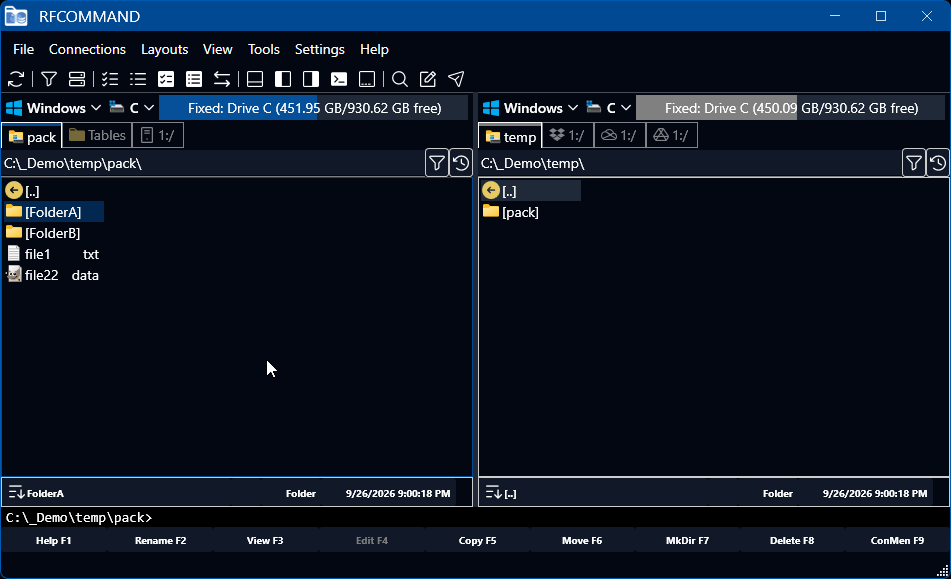Open the Tools menu
This screenshot has width=951, height=579.
[x=264, y=49]
